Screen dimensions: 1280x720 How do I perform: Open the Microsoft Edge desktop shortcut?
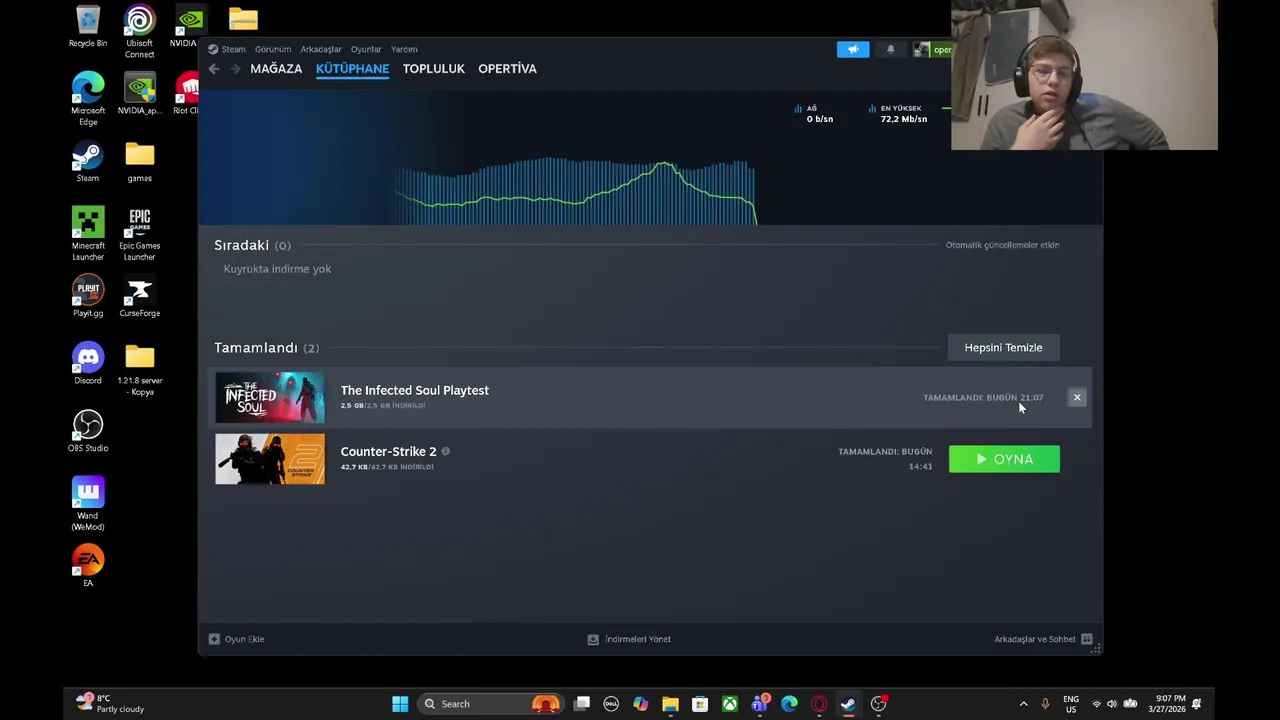[88, 99]
